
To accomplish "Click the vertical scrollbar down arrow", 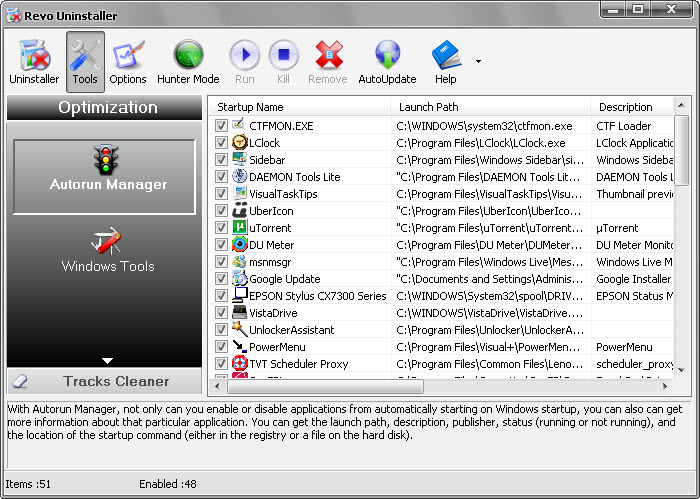I will (682, 371).
